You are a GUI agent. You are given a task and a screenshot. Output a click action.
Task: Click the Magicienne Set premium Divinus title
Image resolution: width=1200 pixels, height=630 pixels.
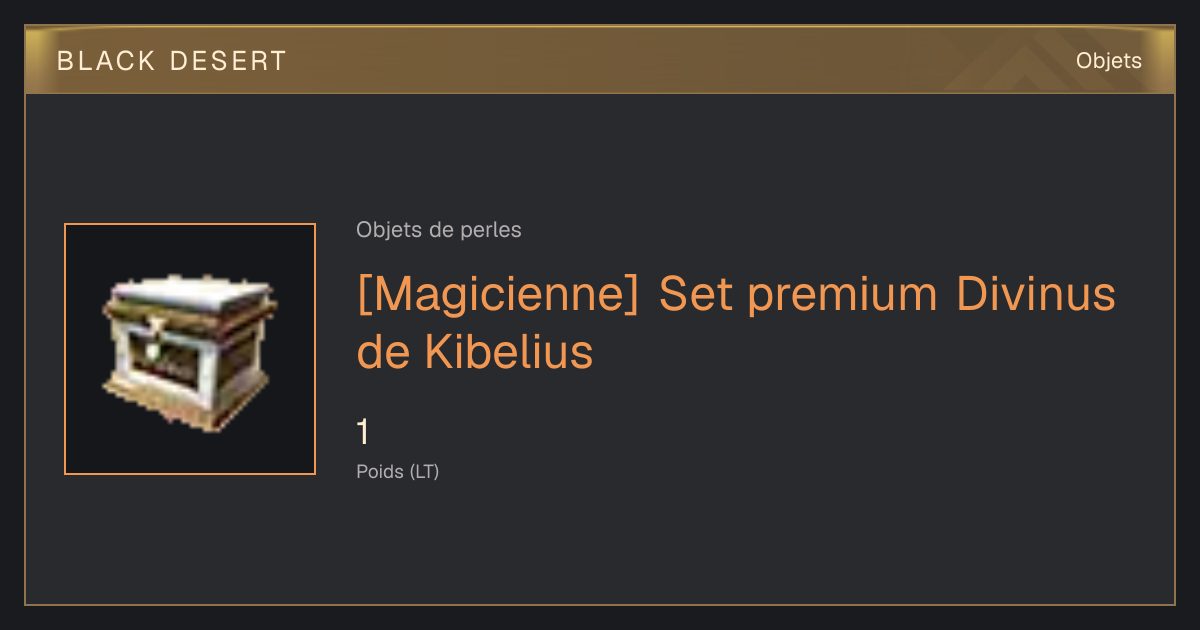pyautogui.click(x=735, y=323)
